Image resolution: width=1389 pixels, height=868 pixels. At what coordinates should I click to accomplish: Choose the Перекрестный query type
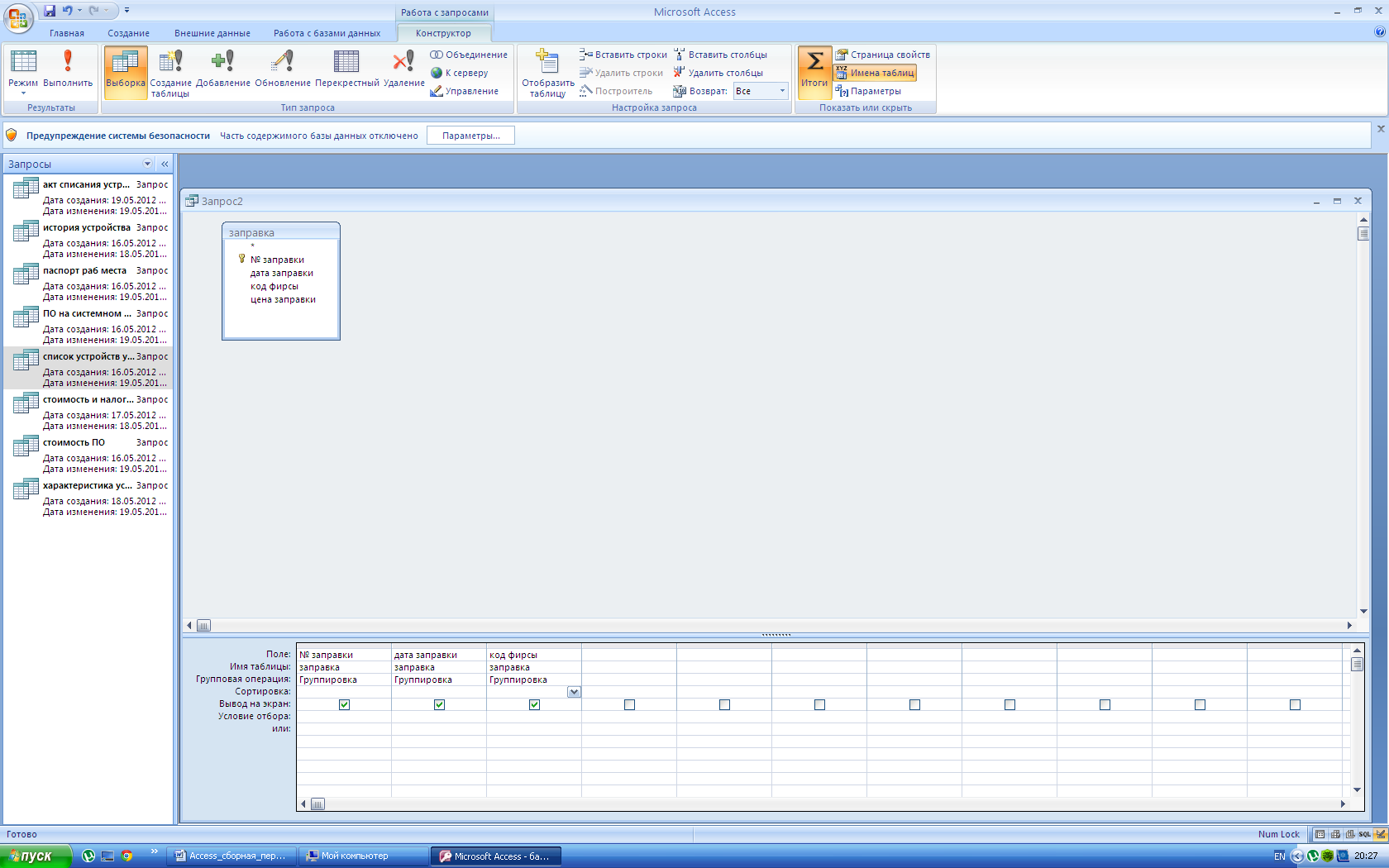point(347,69)
